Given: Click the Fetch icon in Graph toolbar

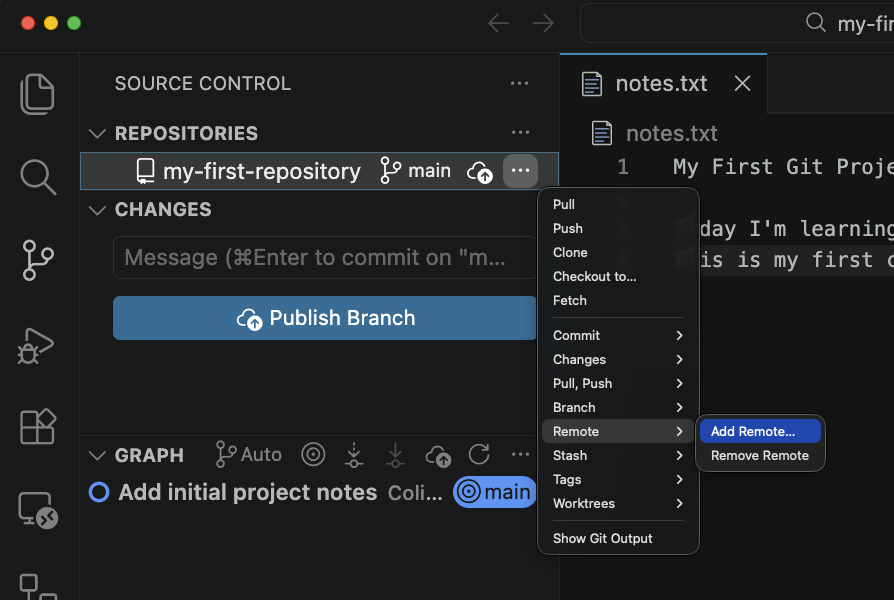Looking at the screenshot, I should pos(354,455).
